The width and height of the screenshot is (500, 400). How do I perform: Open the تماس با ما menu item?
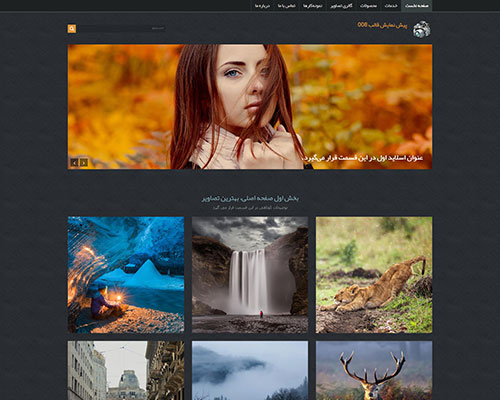(x=286, y=6)
